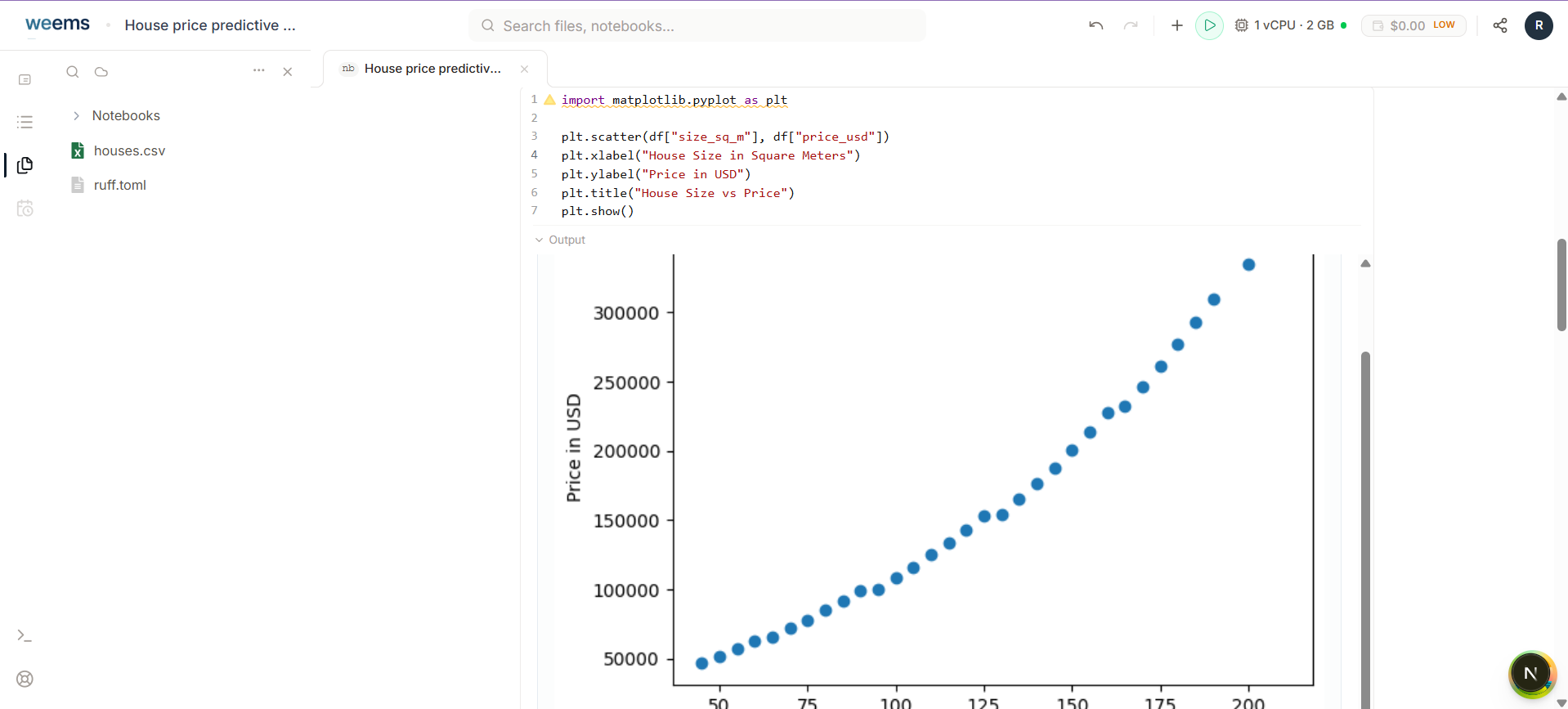Viewport: 1568px width, 709px height.
Task: Focus the Search files, notebooks field
Action: click(697, 25)
